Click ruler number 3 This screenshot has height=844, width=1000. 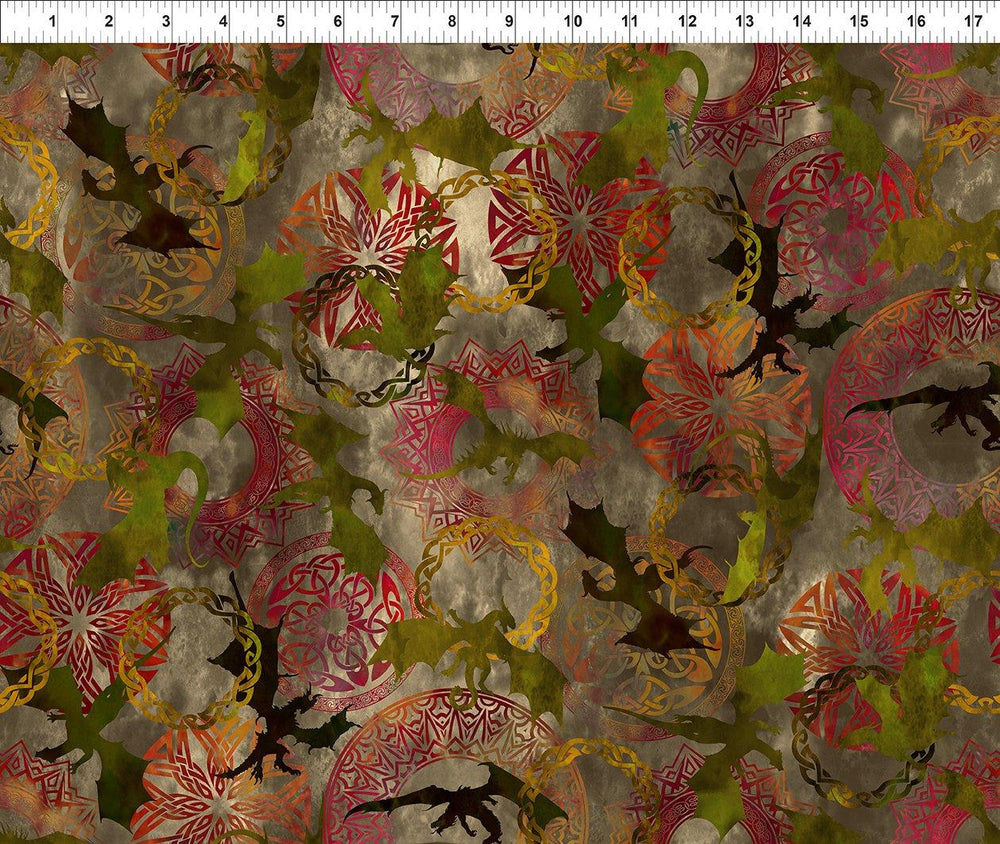pyautogui.click(x=166, y=20)
